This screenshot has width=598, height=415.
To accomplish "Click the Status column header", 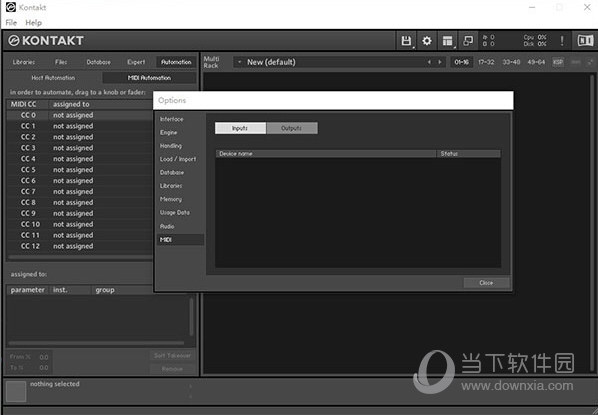I will pos(468,154).
